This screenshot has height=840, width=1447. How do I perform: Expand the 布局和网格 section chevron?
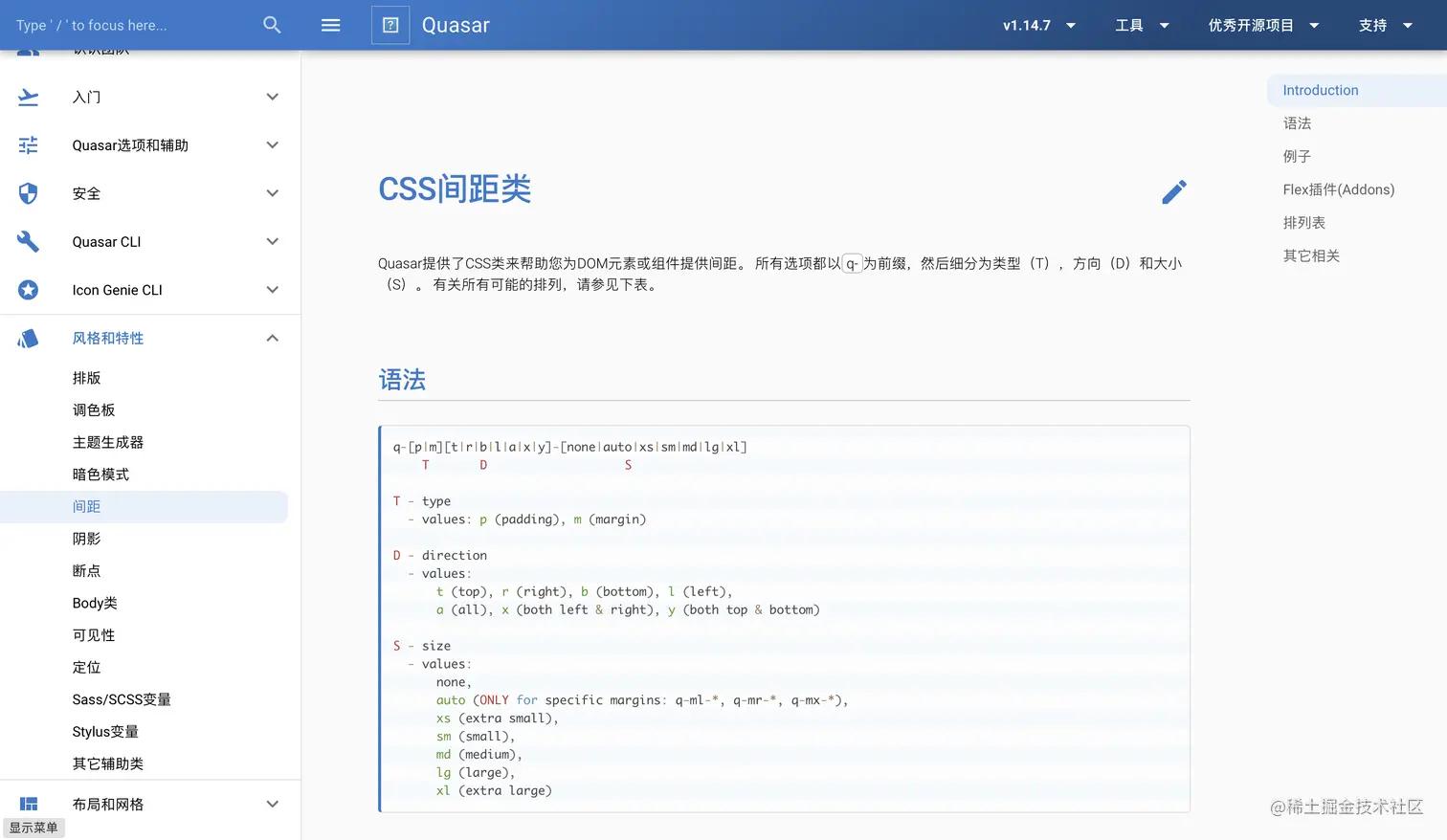273,805
